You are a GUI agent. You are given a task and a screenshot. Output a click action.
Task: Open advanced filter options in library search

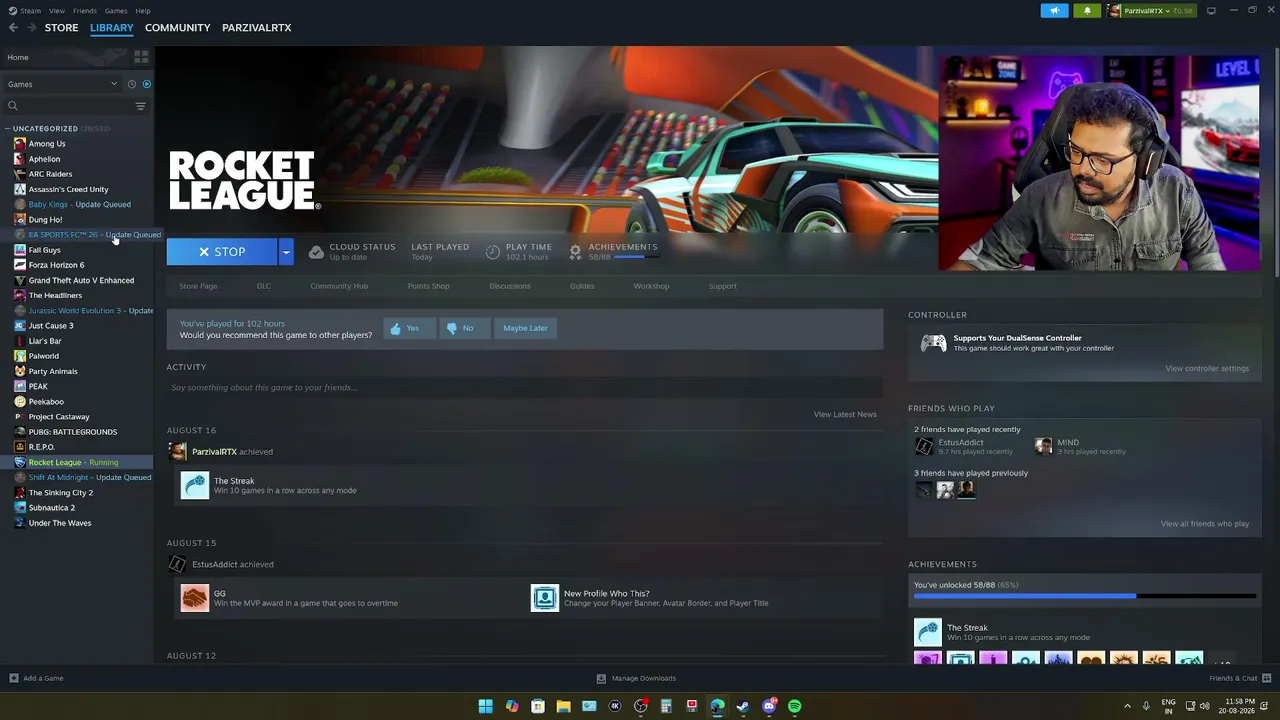(140, 106)
